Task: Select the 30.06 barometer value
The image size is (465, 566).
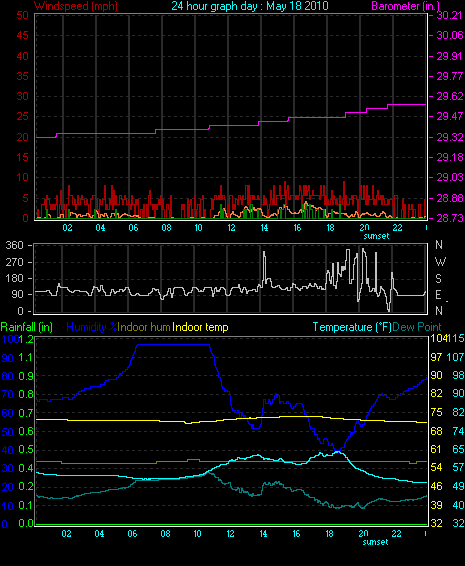Action: click(x=449, y=35)
